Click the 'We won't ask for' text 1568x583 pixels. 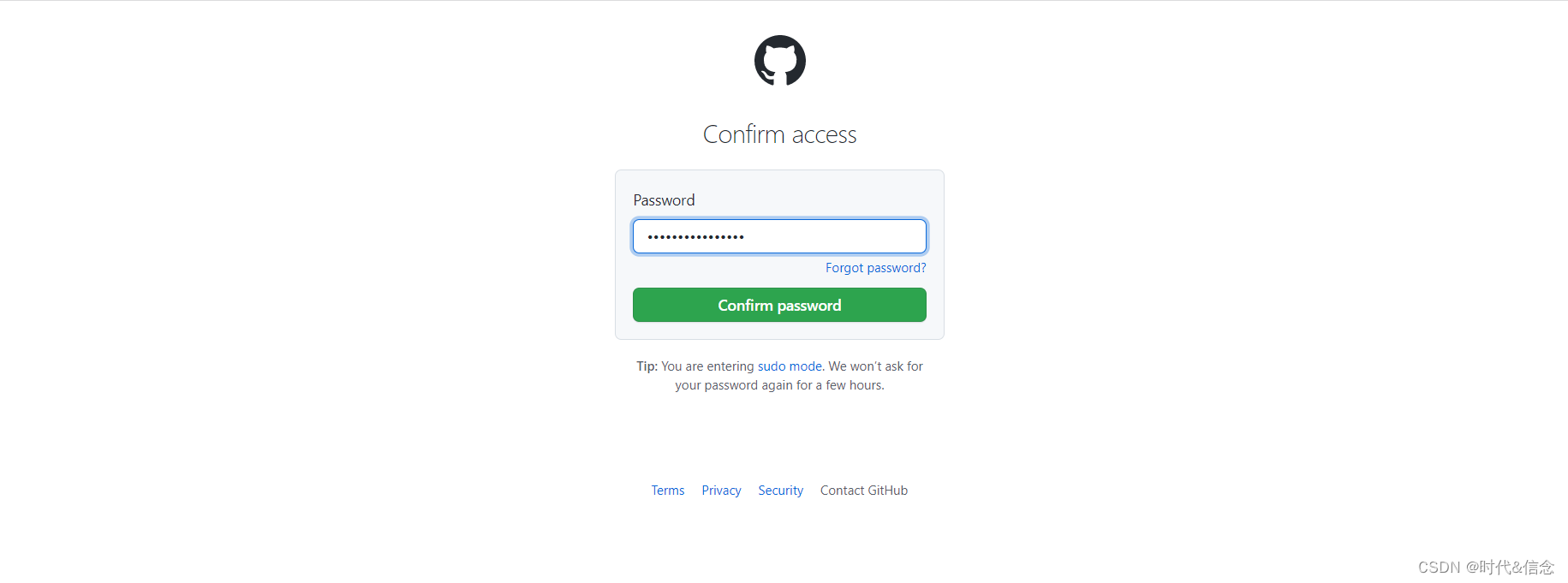pos(875,366)
